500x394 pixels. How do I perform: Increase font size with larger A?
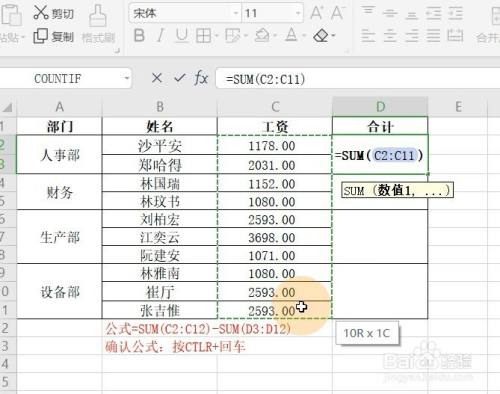pos(316,13)
